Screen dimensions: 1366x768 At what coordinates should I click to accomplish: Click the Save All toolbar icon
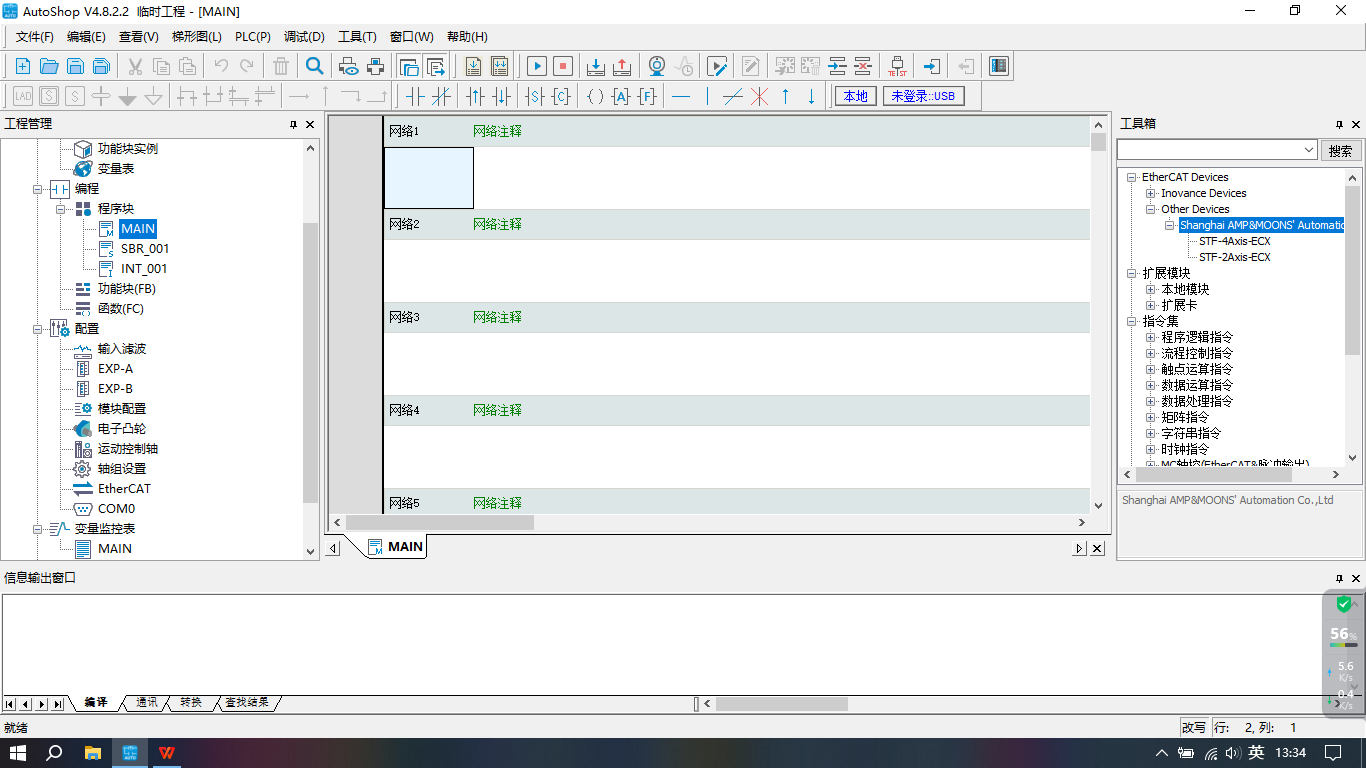tap(101, 66)
